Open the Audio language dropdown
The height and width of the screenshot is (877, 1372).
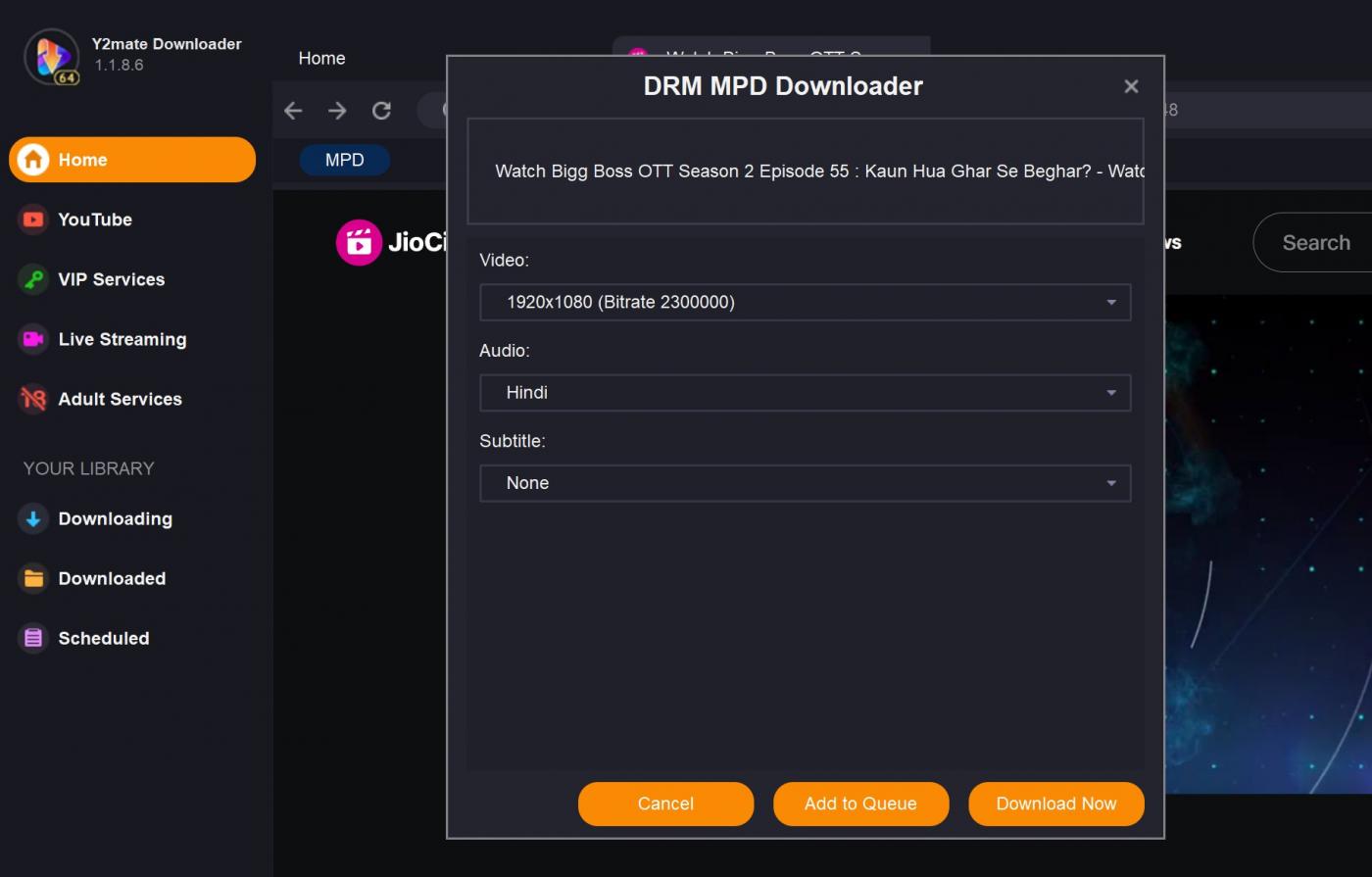806,393
